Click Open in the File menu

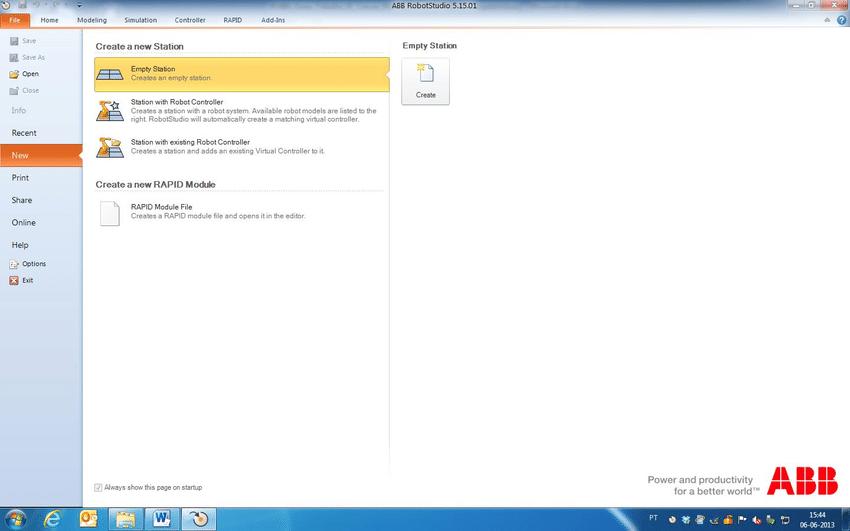(24, 74)
